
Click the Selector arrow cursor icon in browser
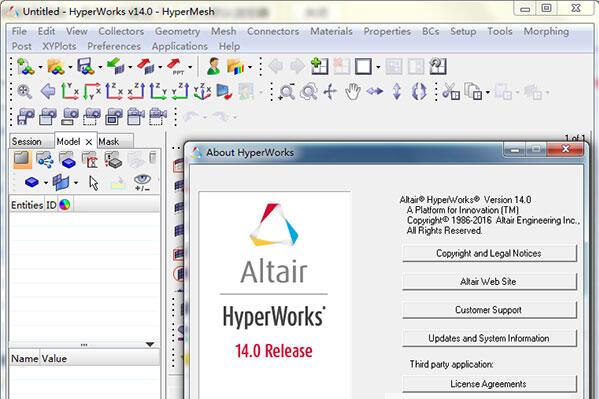[x=94, y=183]
